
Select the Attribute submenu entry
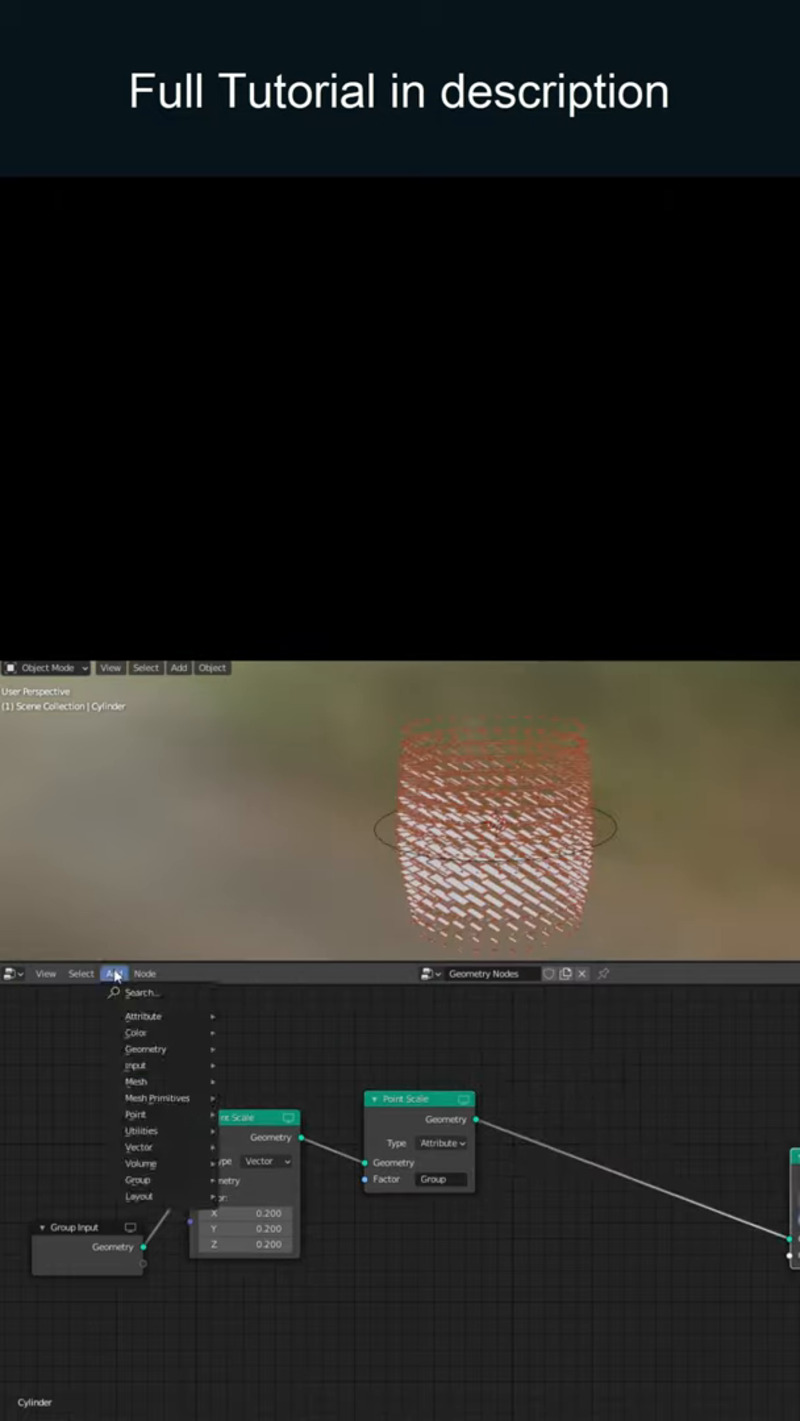tap(143, 1016)
